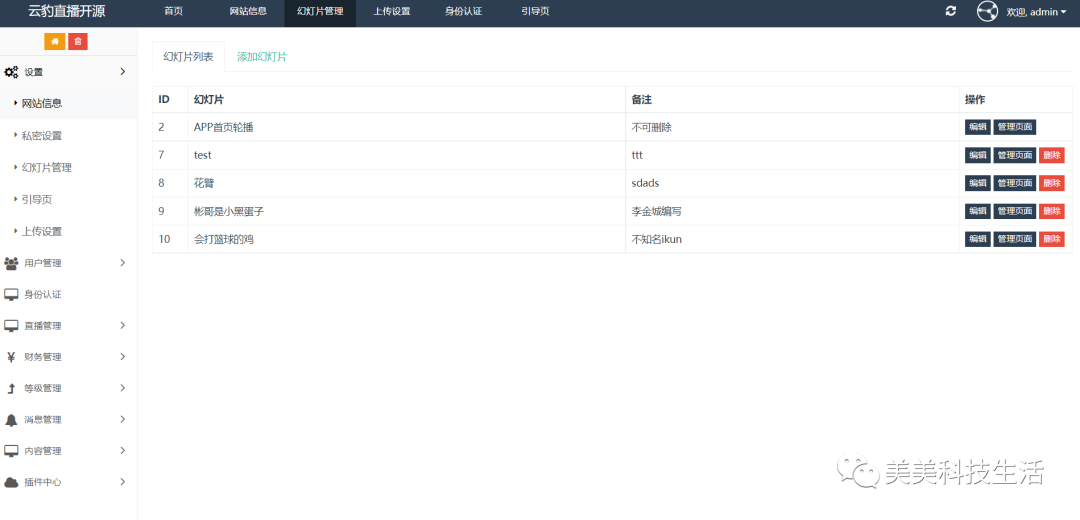Click the round admin avatar icon

click(x=987, y=11)
